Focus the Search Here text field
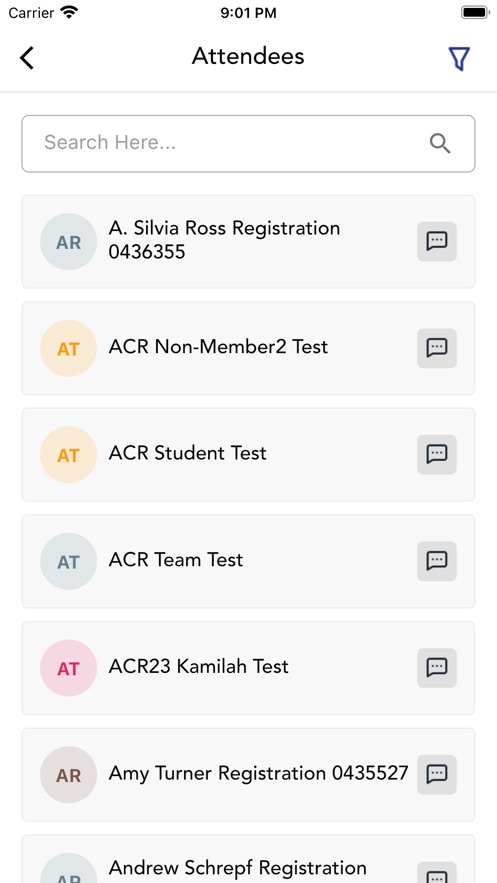 coord(248,144)
